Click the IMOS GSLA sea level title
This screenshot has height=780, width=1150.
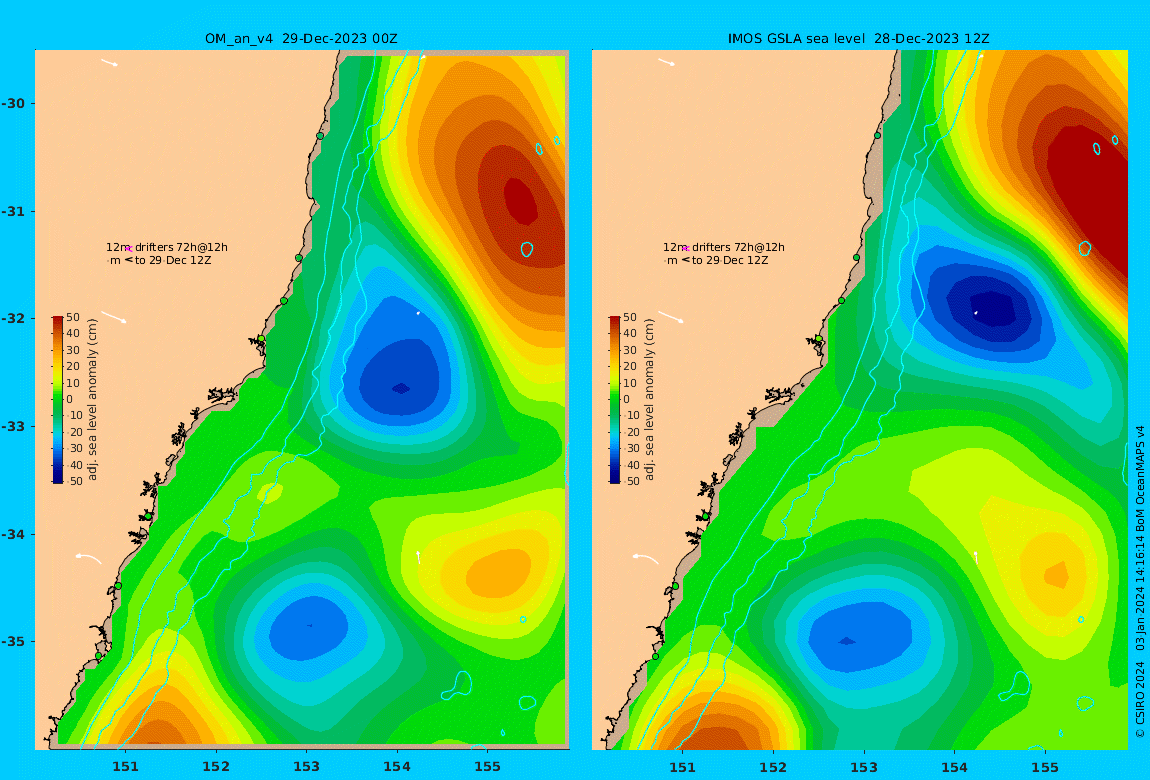pyautogui.click(x=858, y=39)
